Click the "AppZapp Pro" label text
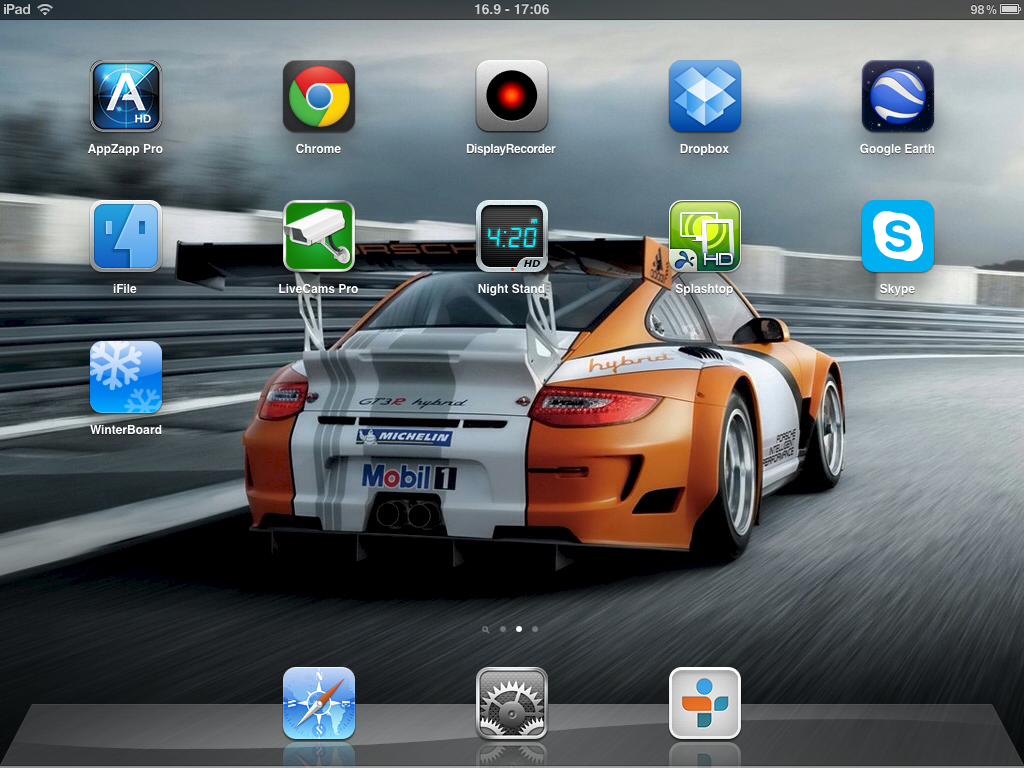 pyautogui.click(x=125, y=149)
